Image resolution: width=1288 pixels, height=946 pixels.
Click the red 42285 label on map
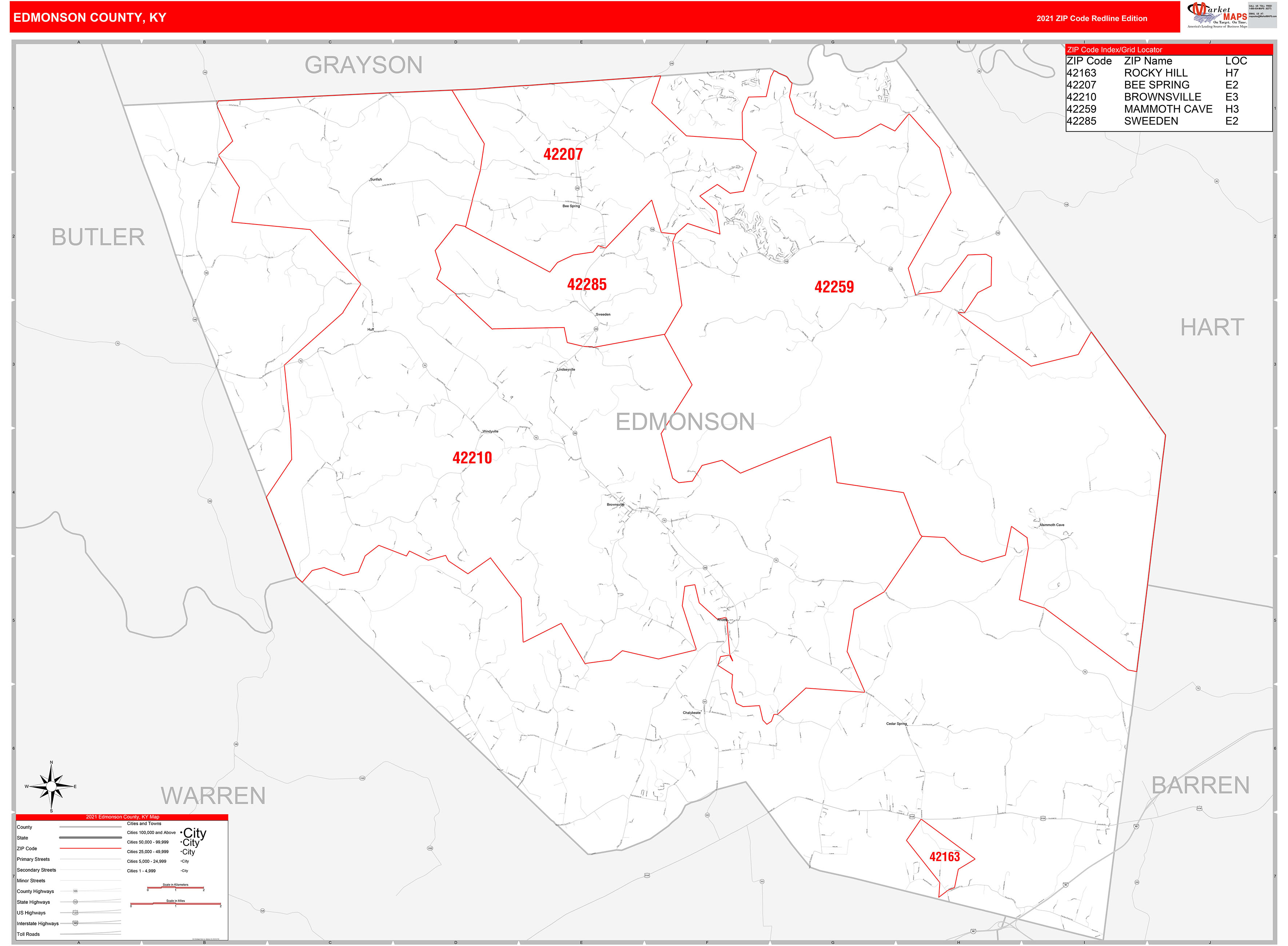pyautogui.click(x=587, y=284)
